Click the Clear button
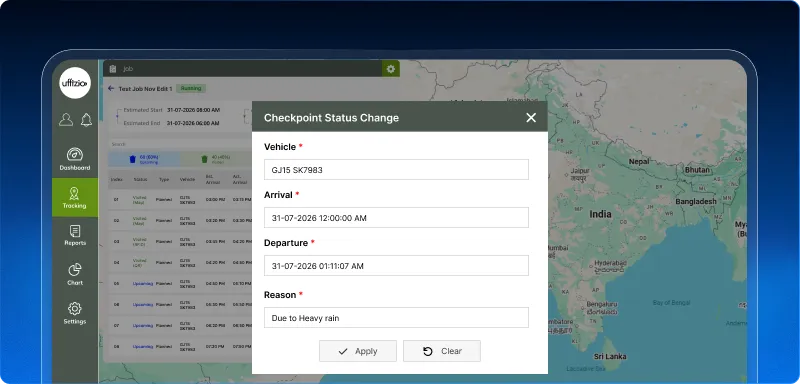 point(442,351)
